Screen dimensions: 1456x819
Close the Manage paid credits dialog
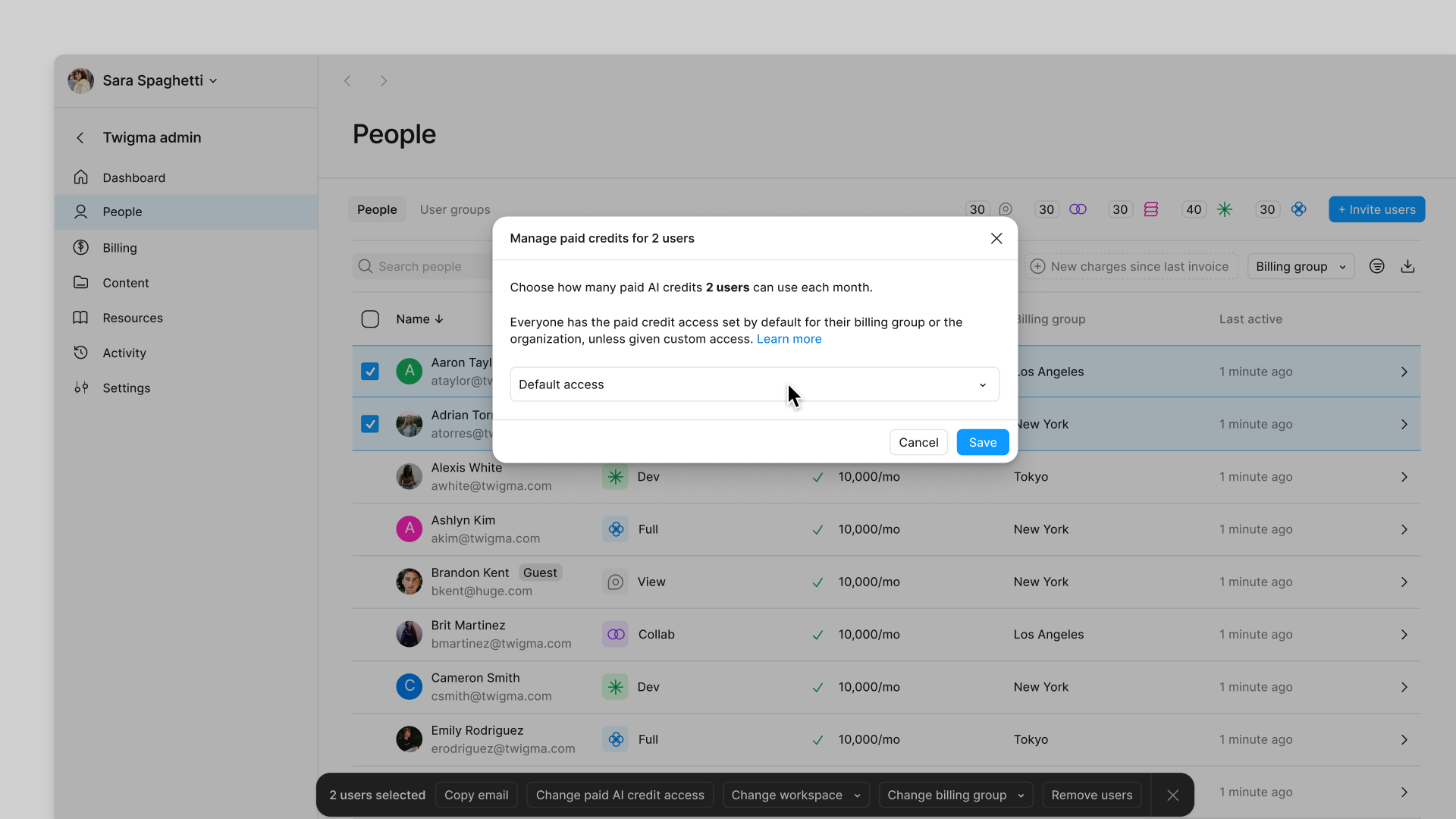point(996,238)
